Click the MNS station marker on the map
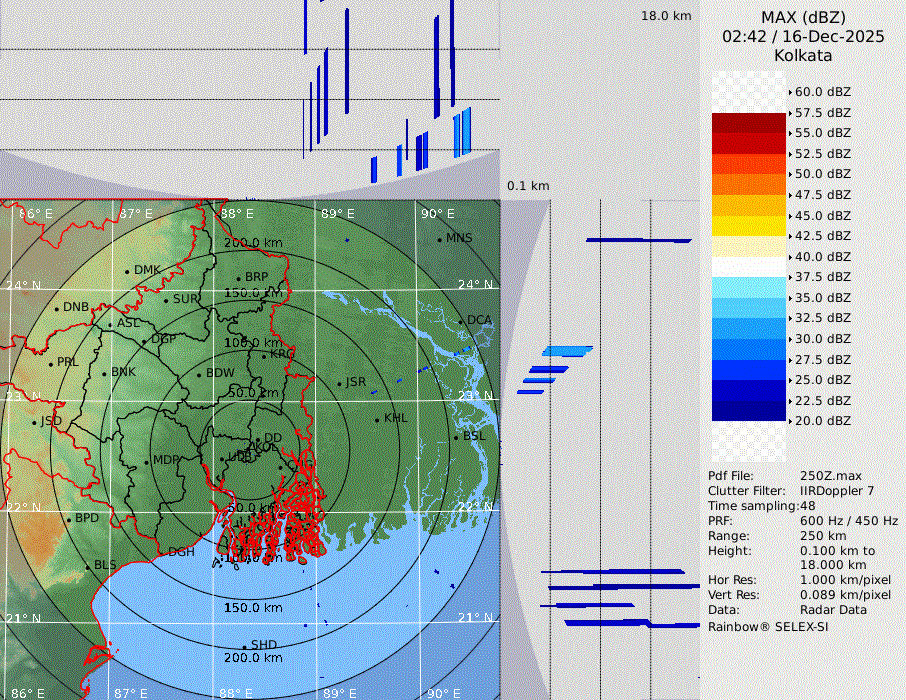The width and height of the screenshot is (906, 700). pos(439,239)
